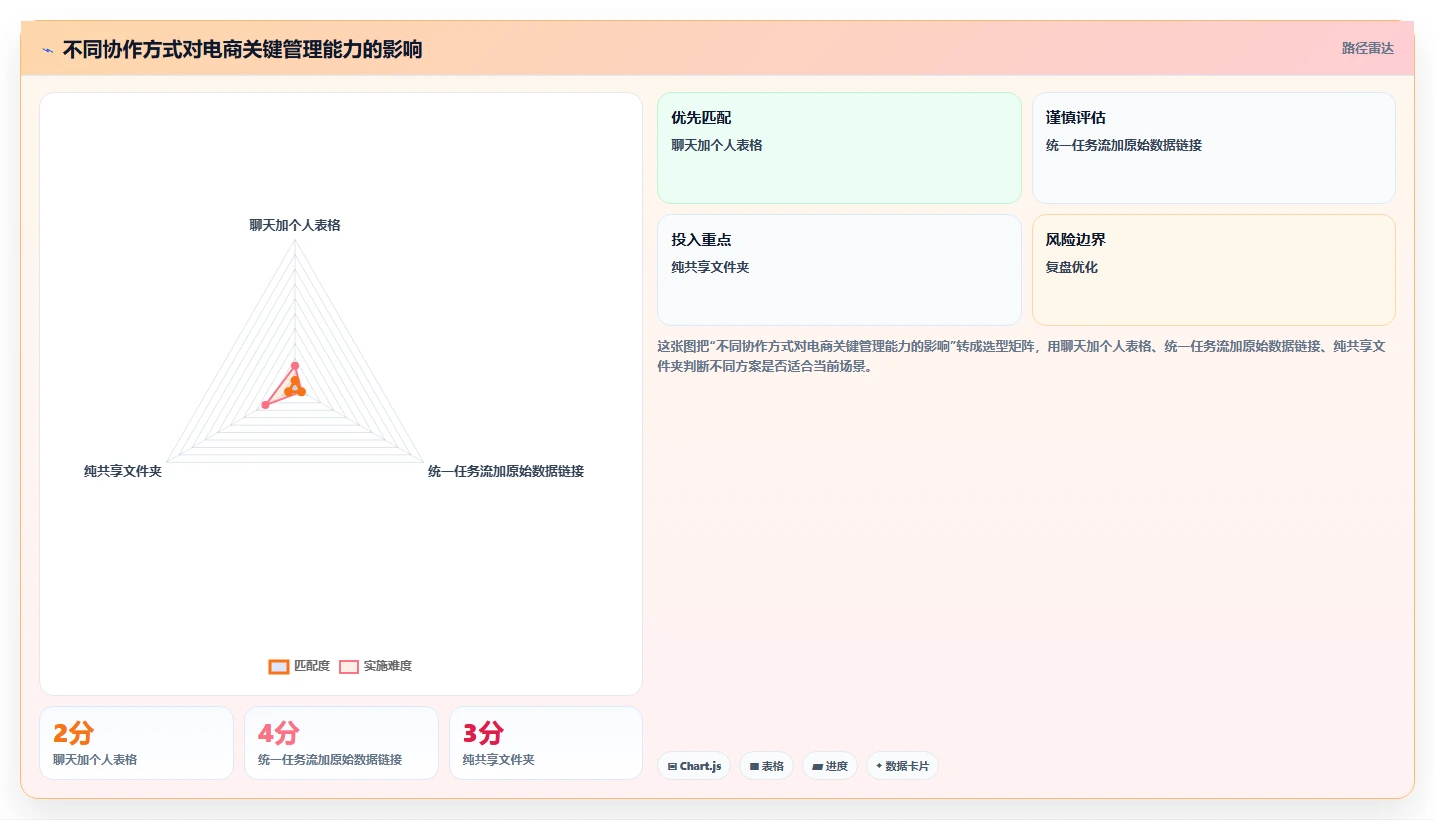Click the 3分 score value
This screenshot has height=820, width=1435.
click(483, 733)
